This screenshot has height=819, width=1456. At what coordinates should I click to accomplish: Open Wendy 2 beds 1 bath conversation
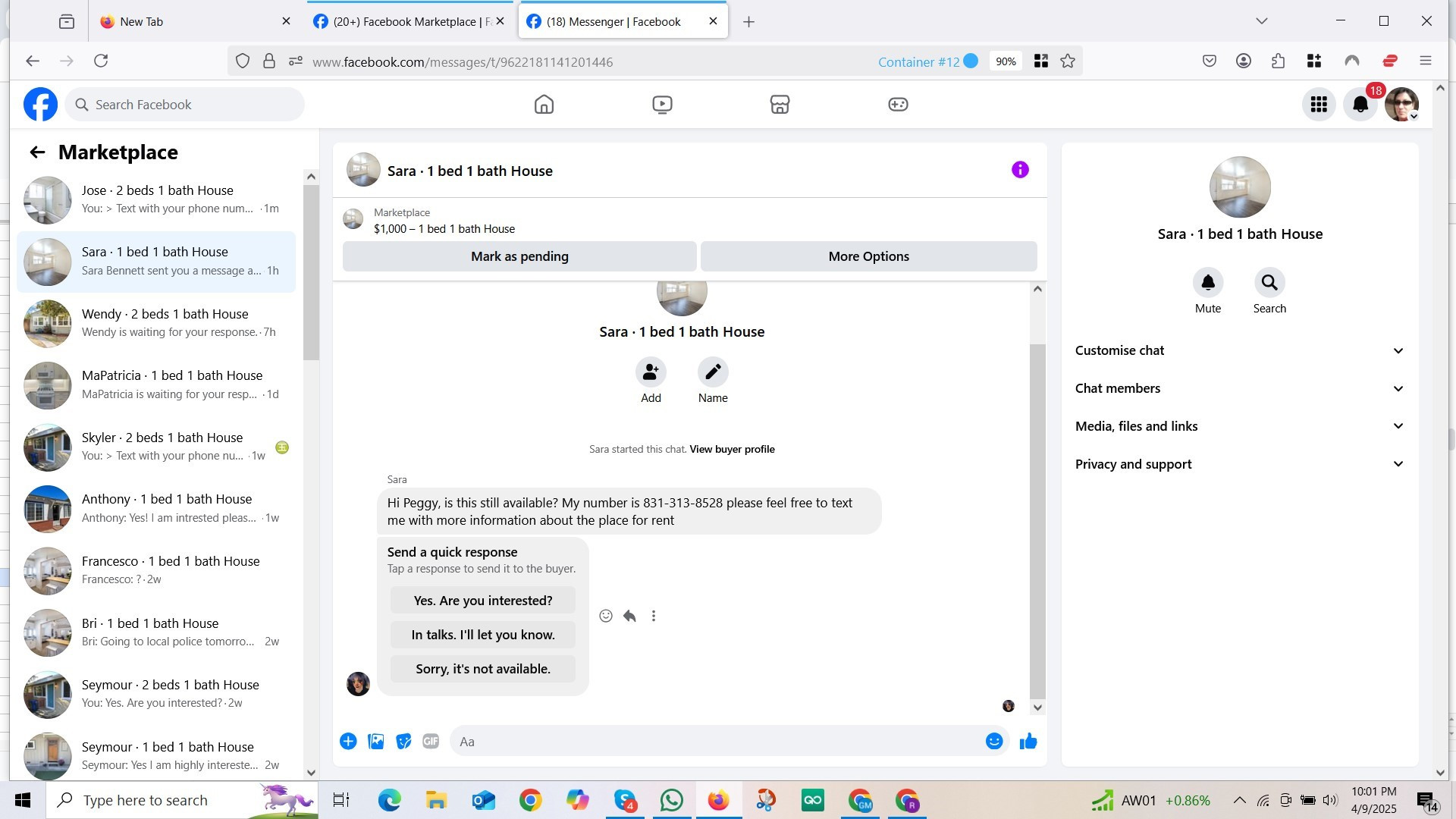click(x=156, y=324)
